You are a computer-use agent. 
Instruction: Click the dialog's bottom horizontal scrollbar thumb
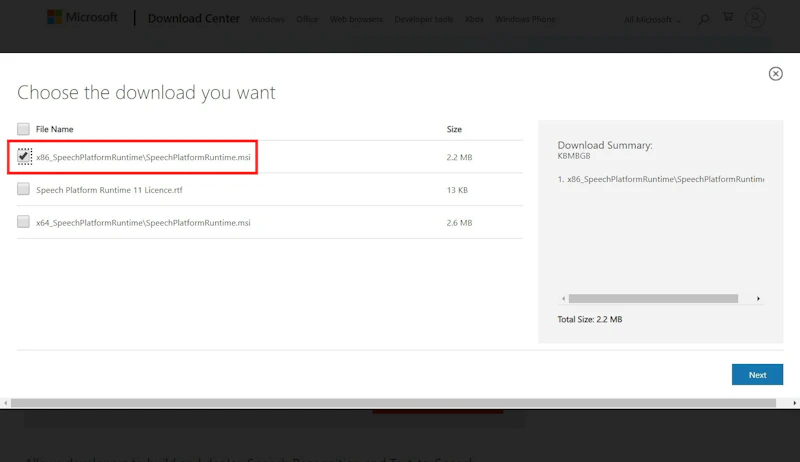393,403
